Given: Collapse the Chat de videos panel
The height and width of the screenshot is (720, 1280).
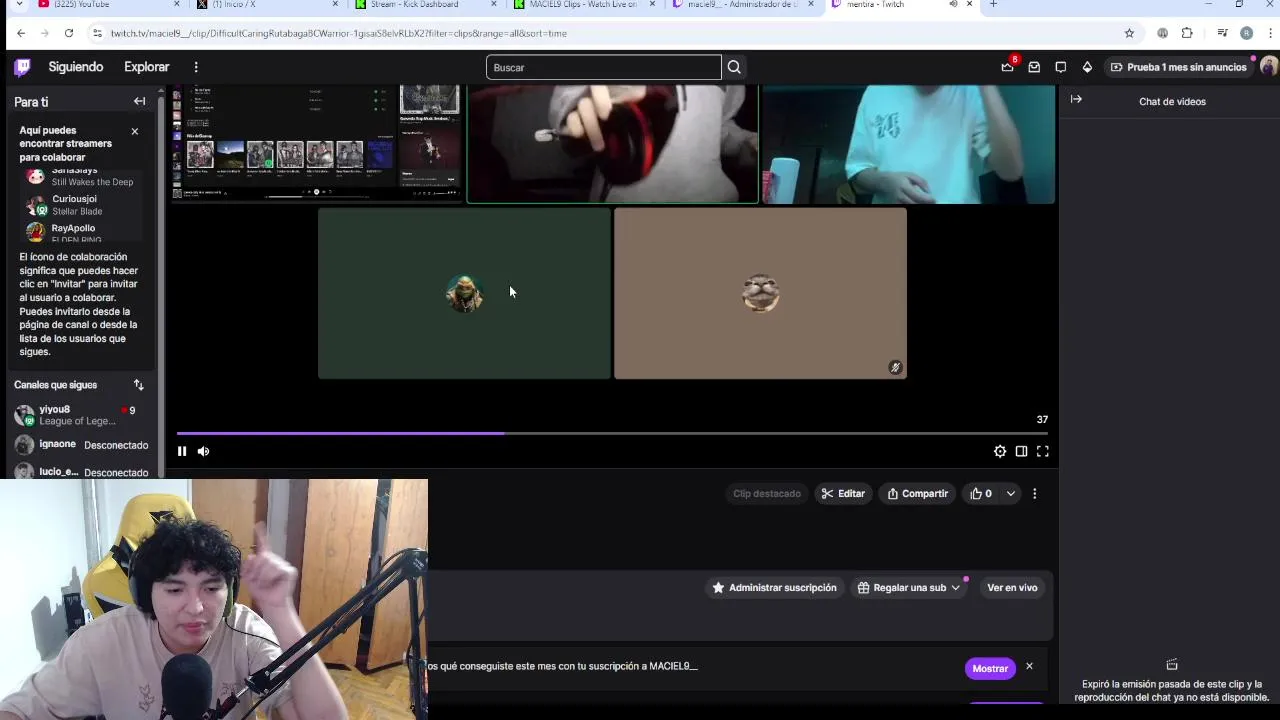Looking at the screenshot, I should (1076, 99).
